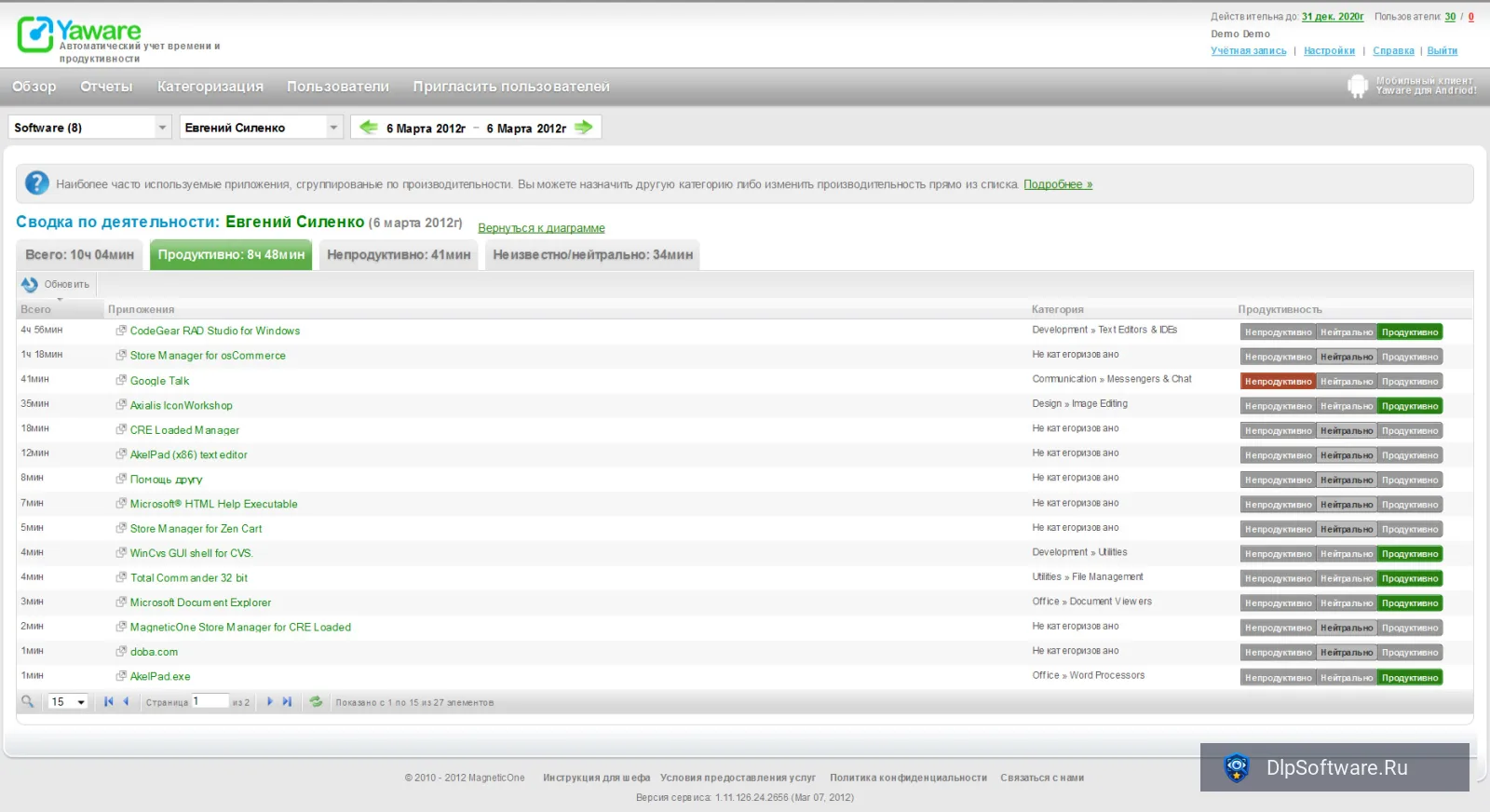The image size is (1490, 812).
Task: Click the magnifier search icon in pager
Action: point(28,701)
